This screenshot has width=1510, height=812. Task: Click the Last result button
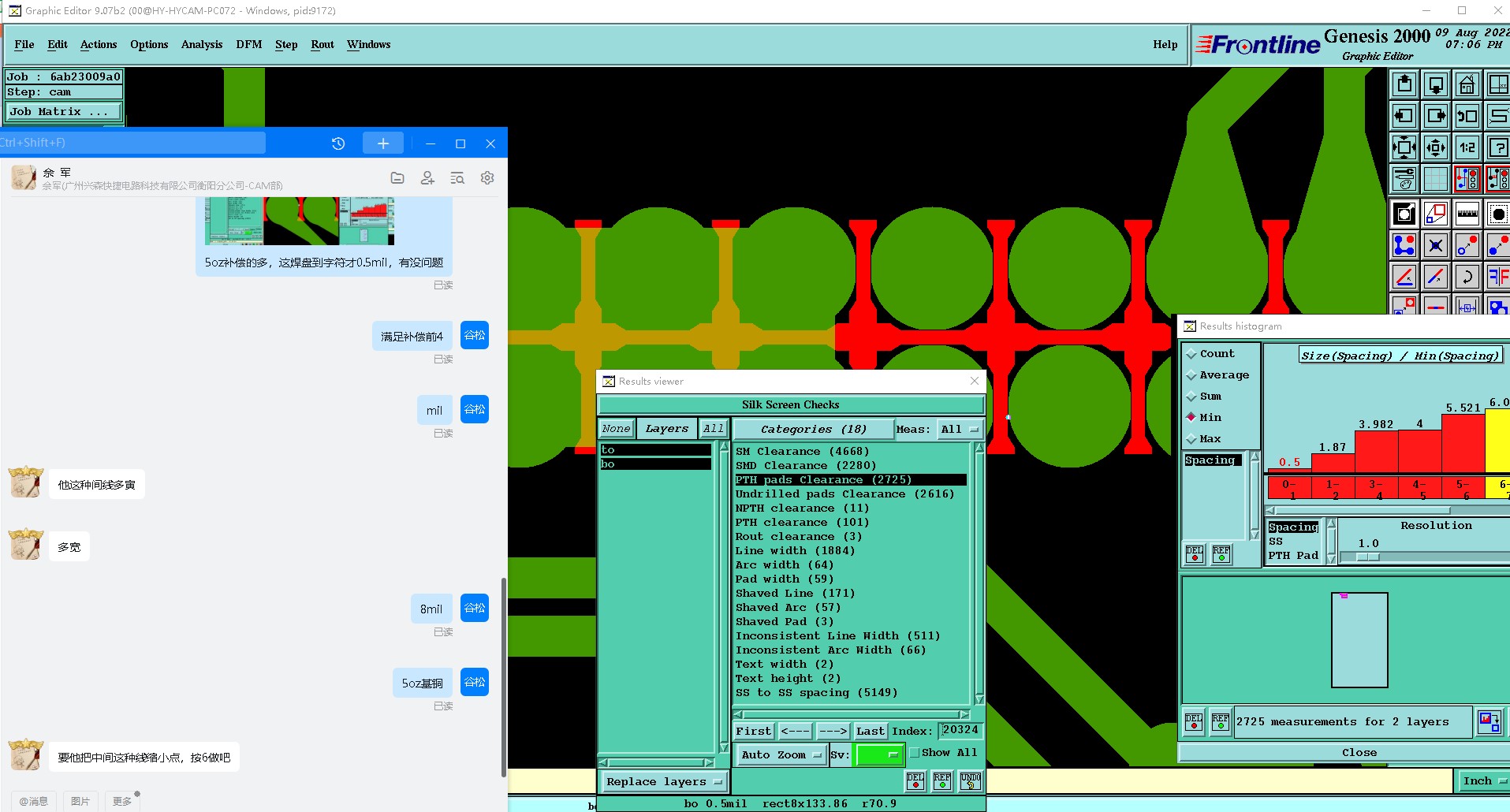point(870,732)
